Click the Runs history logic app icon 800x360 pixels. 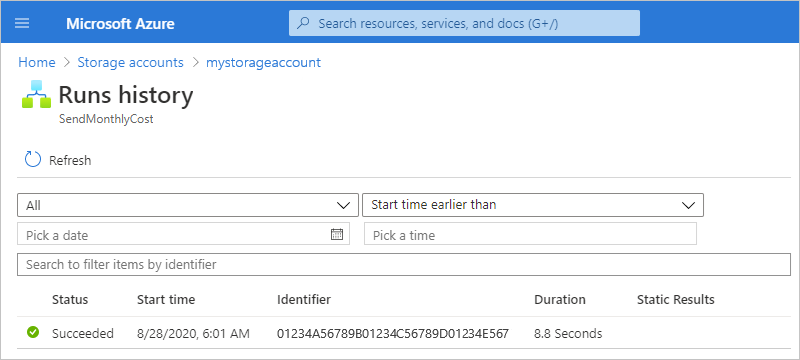[36, 94]
